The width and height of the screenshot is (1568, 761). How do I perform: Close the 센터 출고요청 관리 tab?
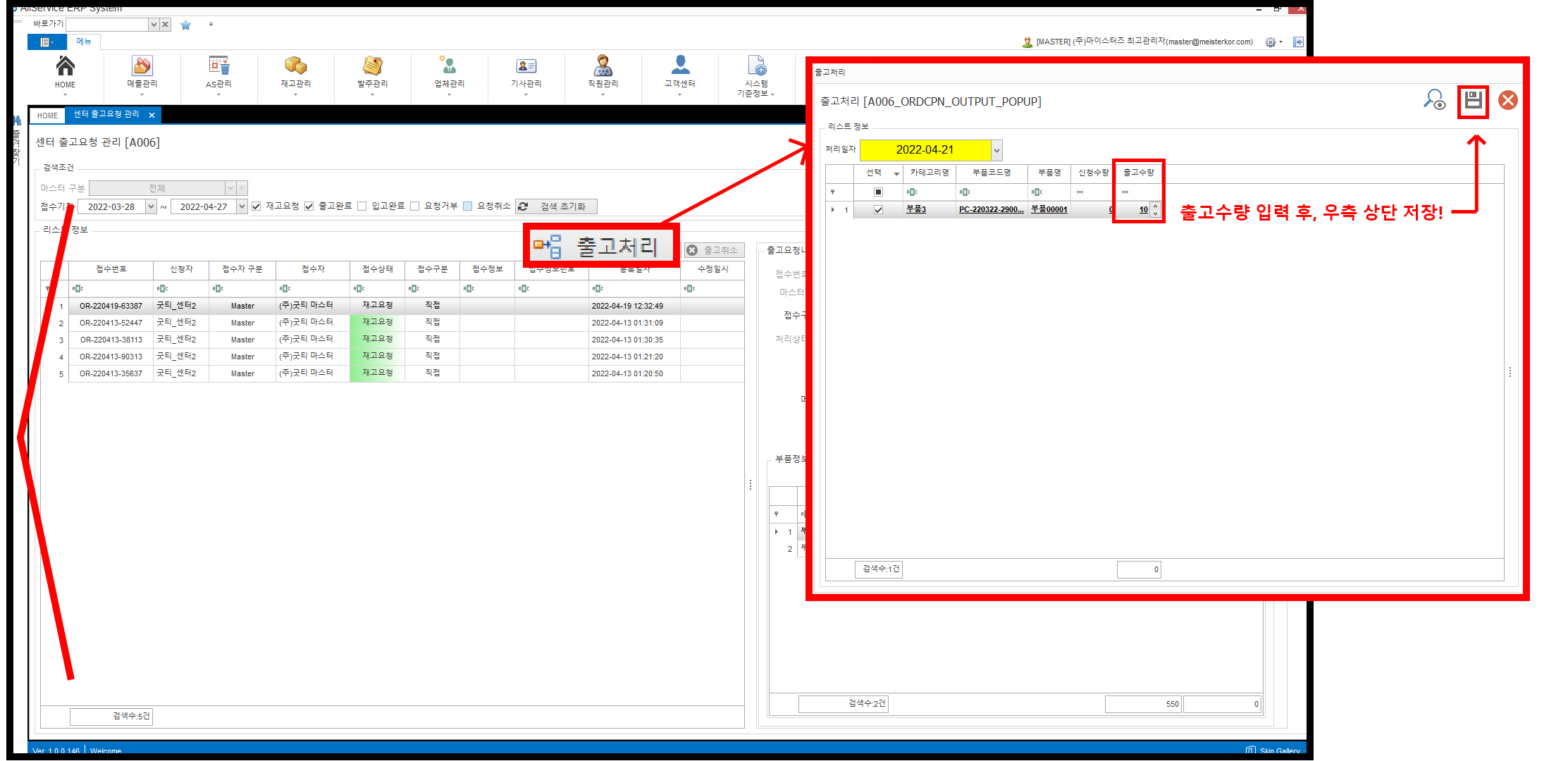pos(152,116)
